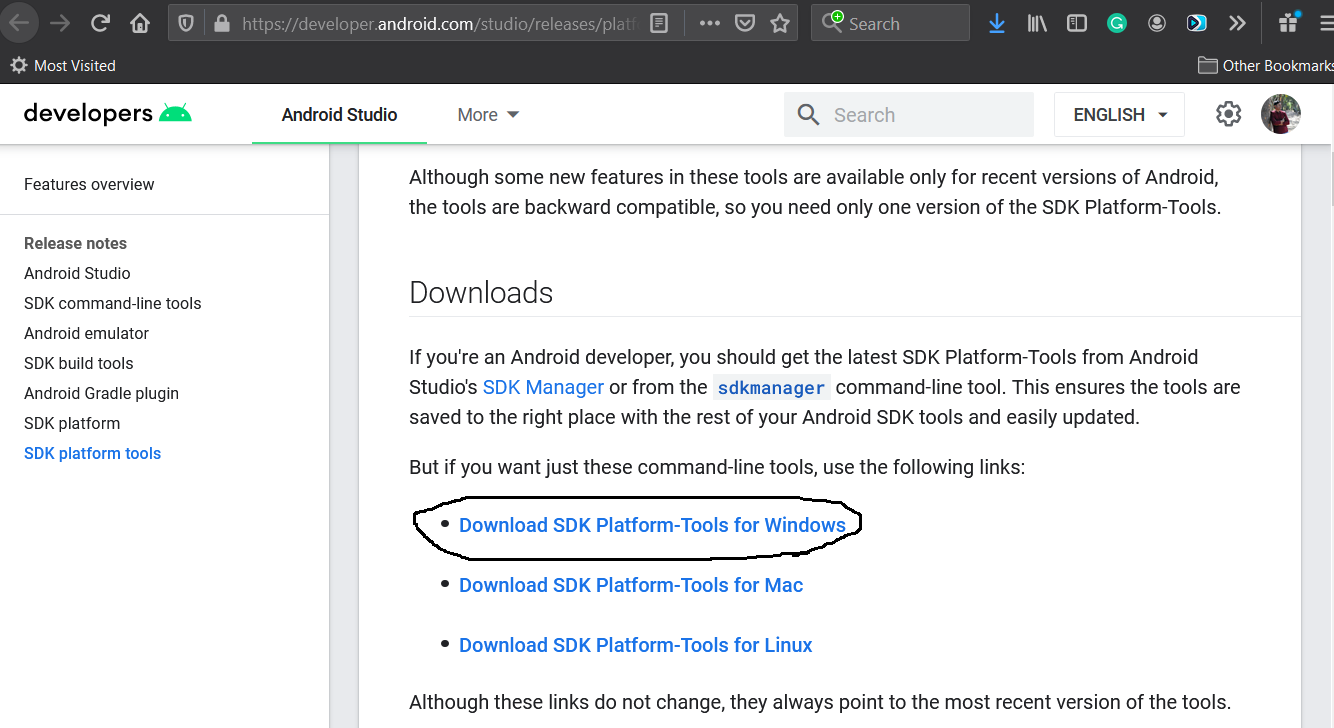
Task: Open the library bookmarks and history icon
Action: 1037,23
